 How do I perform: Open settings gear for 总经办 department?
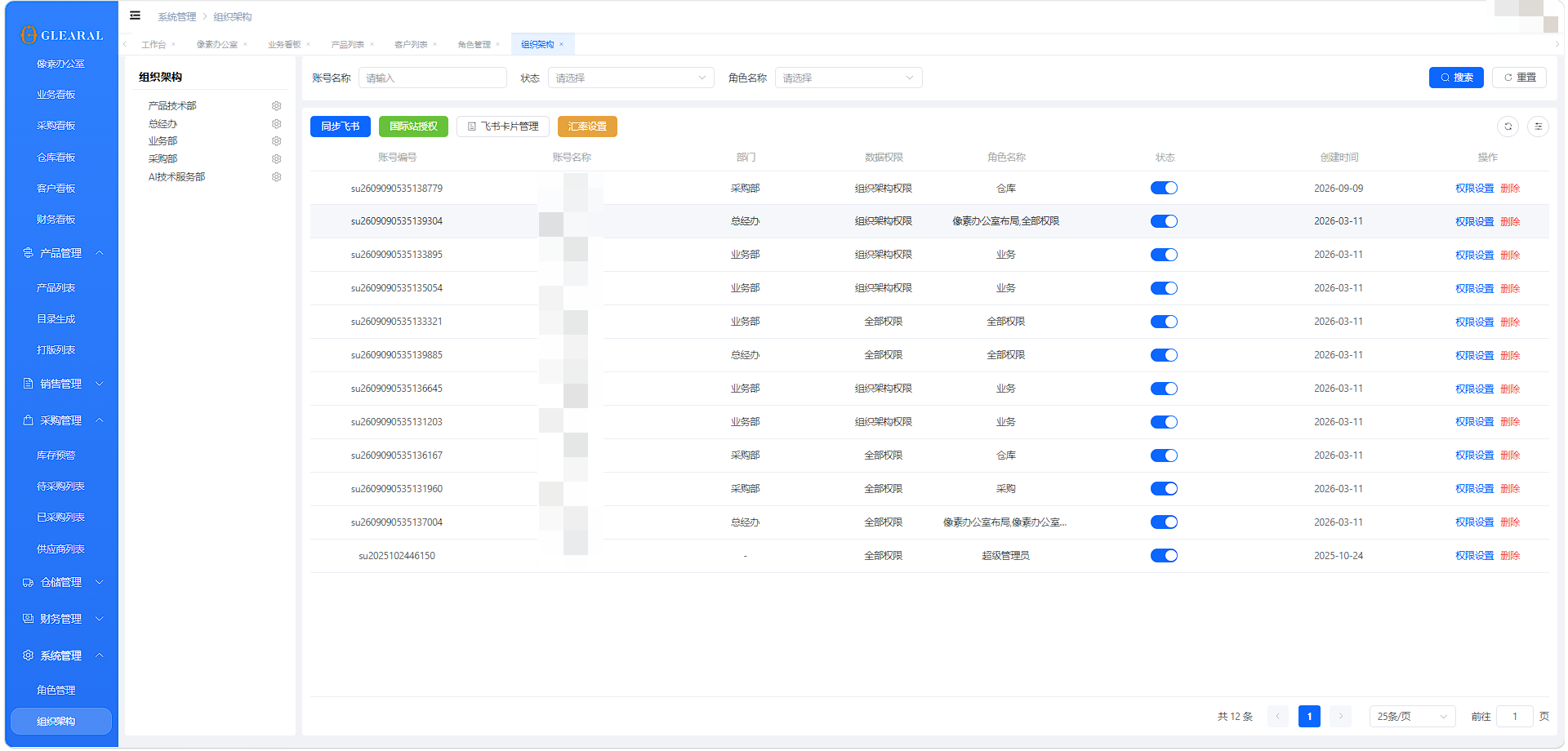tap(276, 124)
